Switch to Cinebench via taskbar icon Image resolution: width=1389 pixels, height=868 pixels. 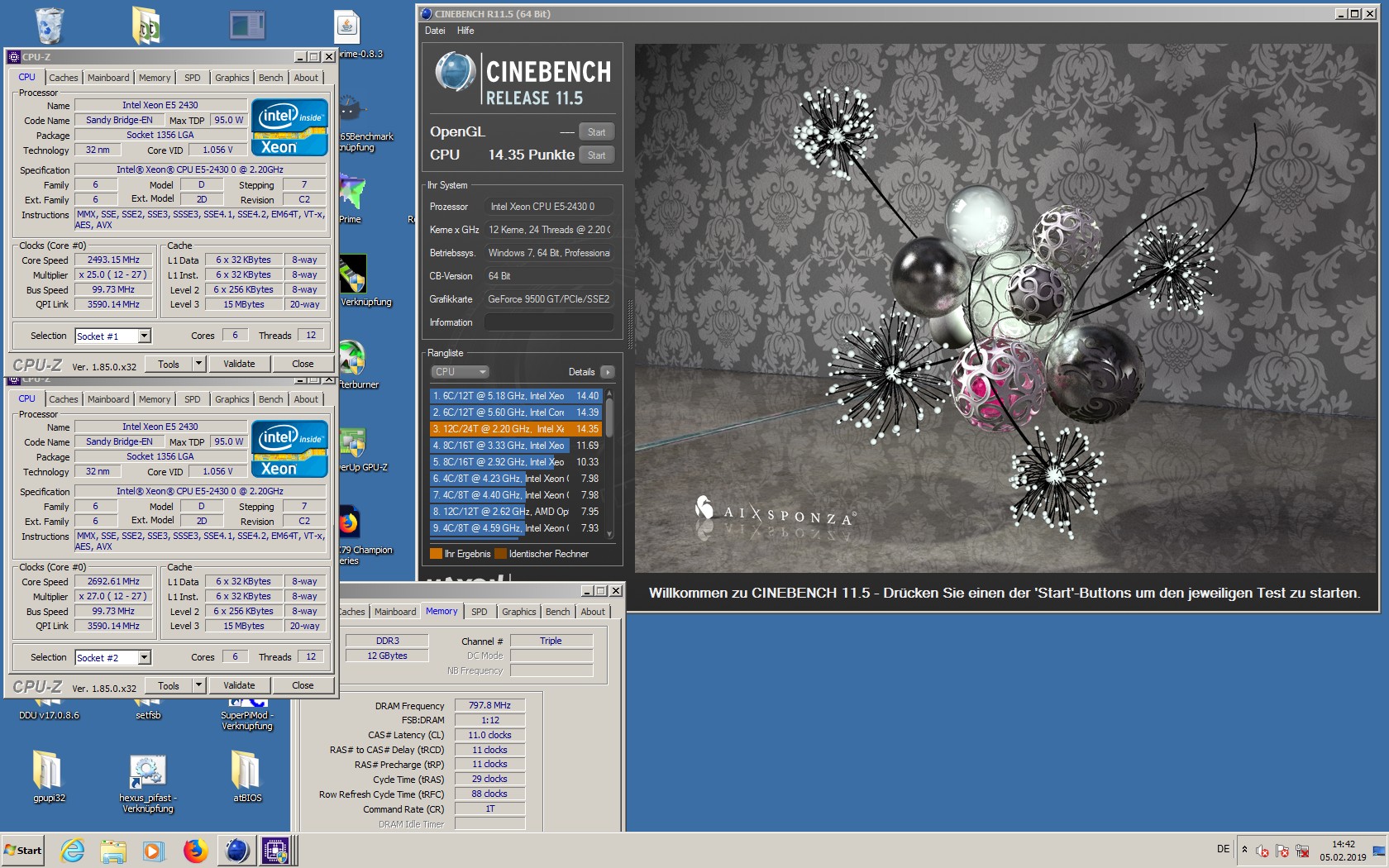pos(237,851)
